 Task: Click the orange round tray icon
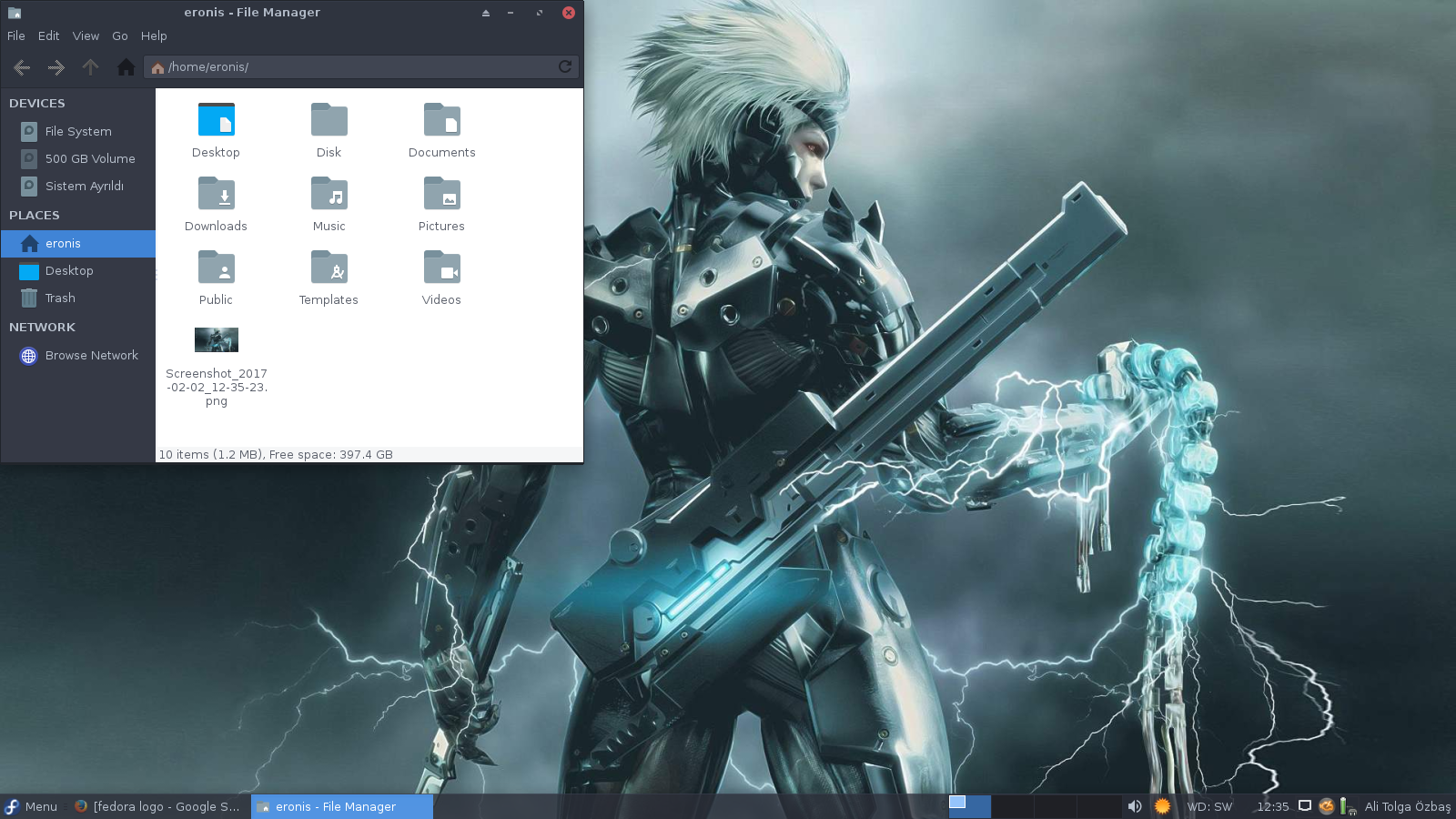pos(1327,806)
